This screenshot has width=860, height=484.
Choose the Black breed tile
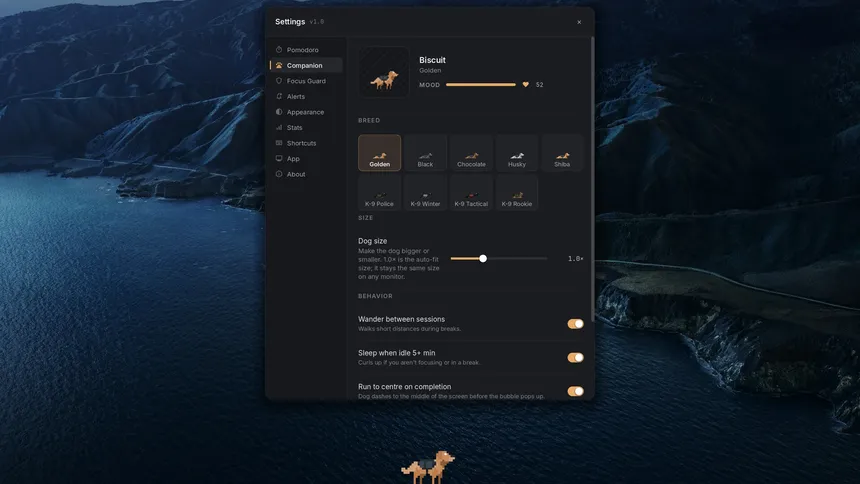point(425,153)
